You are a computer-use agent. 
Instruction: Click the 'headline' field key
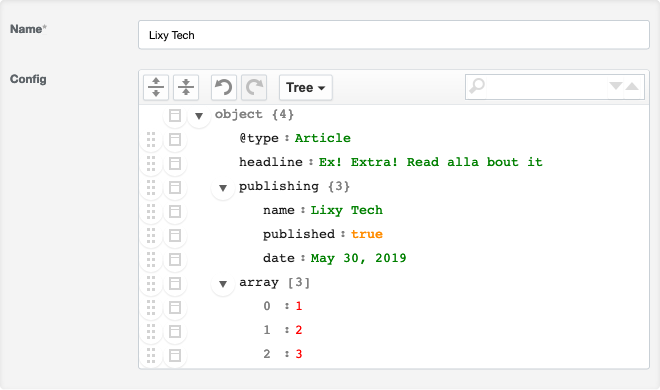coord(271,162)
